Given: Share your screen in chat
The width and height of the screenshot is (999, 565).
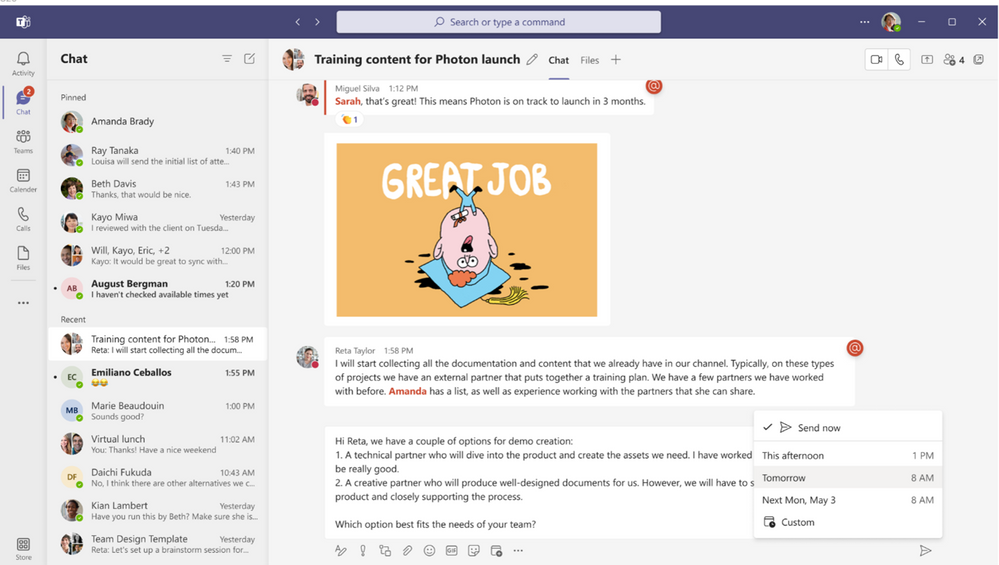Looking at the screenshot, I should pyautogui.click(x=927, y=59).
